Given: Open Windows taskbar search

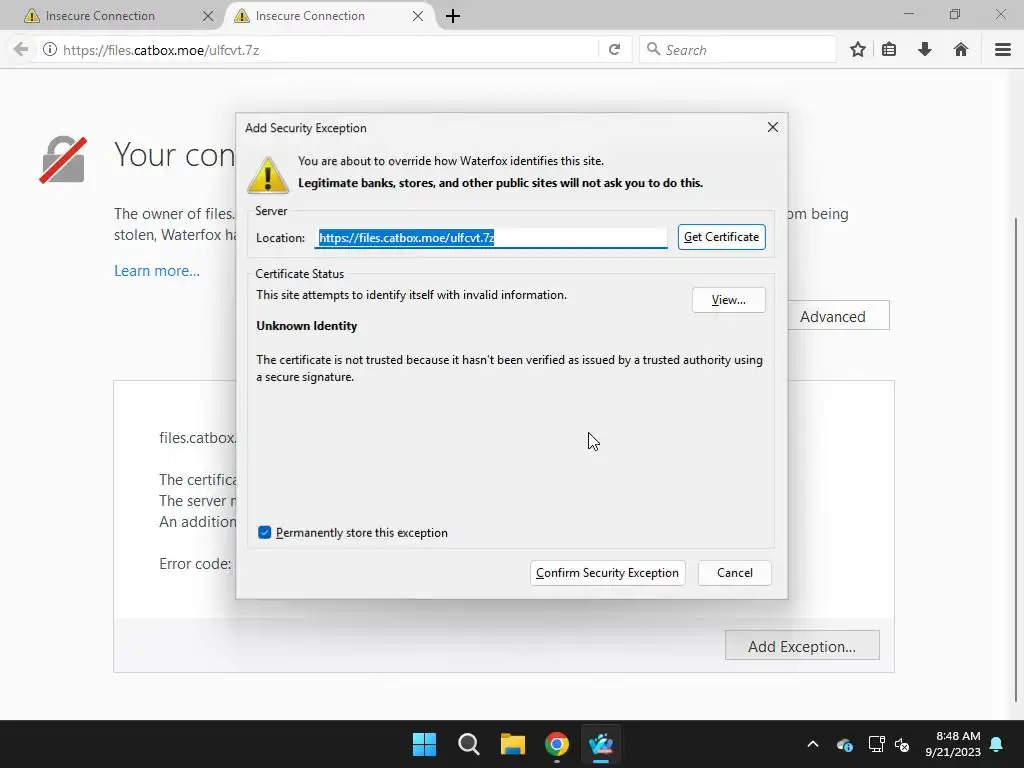Looking at the screenshot, I should (x=468, y=744).
